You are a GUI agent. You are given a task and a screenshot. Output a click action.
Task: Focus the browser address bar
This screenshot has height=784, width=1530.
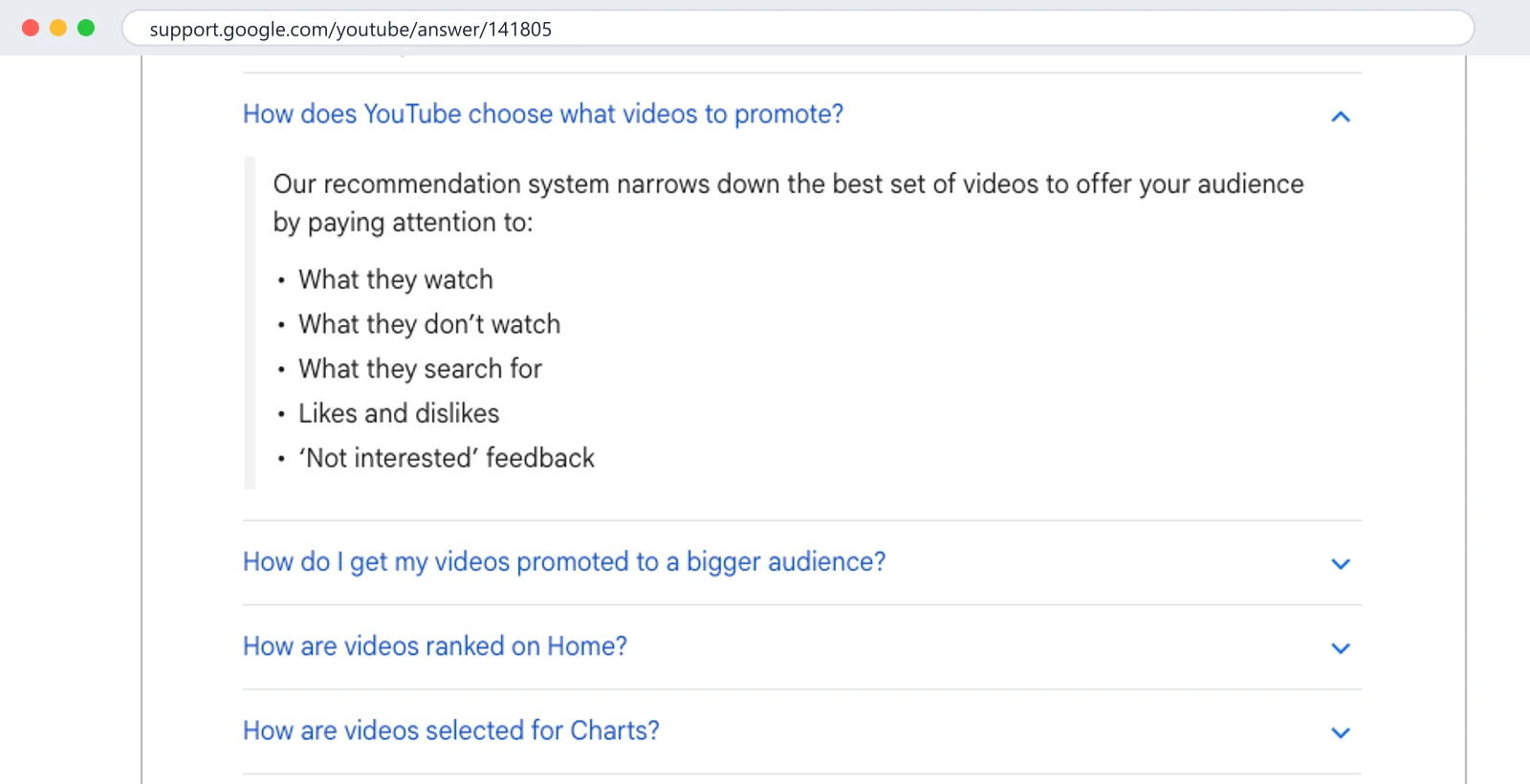click(x=798, y=29)
